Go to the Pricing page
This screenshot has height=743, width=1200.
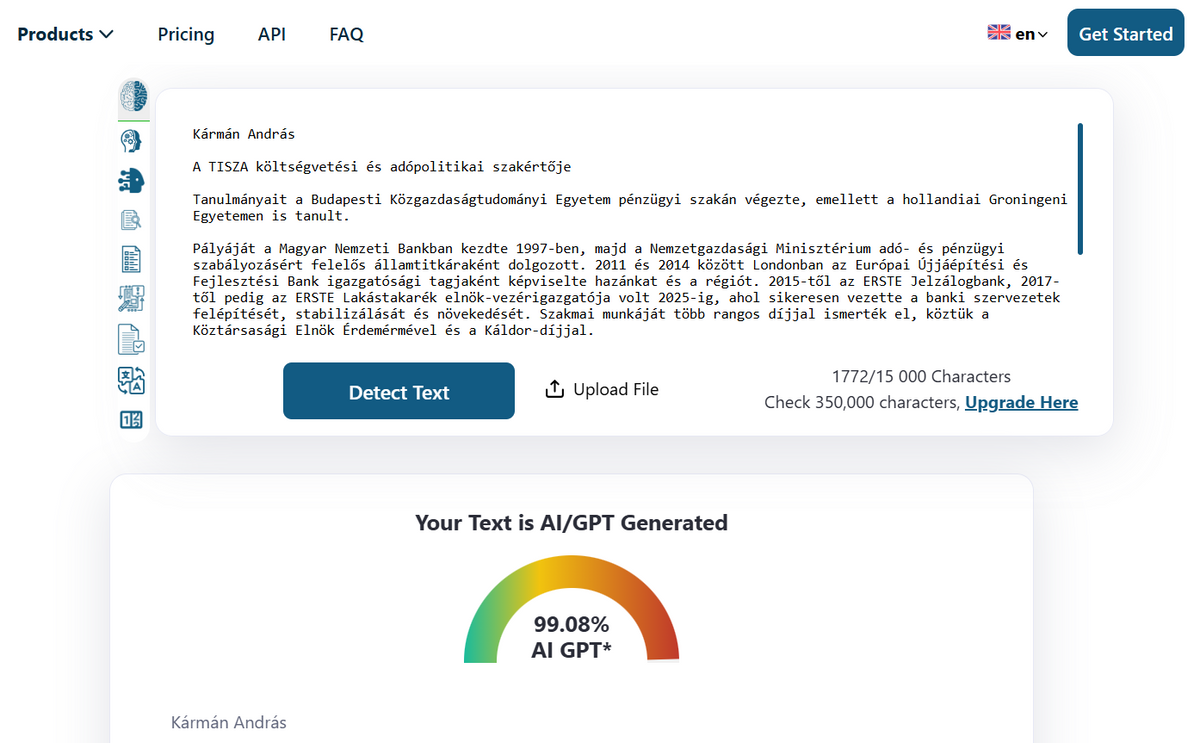(186, 34)
